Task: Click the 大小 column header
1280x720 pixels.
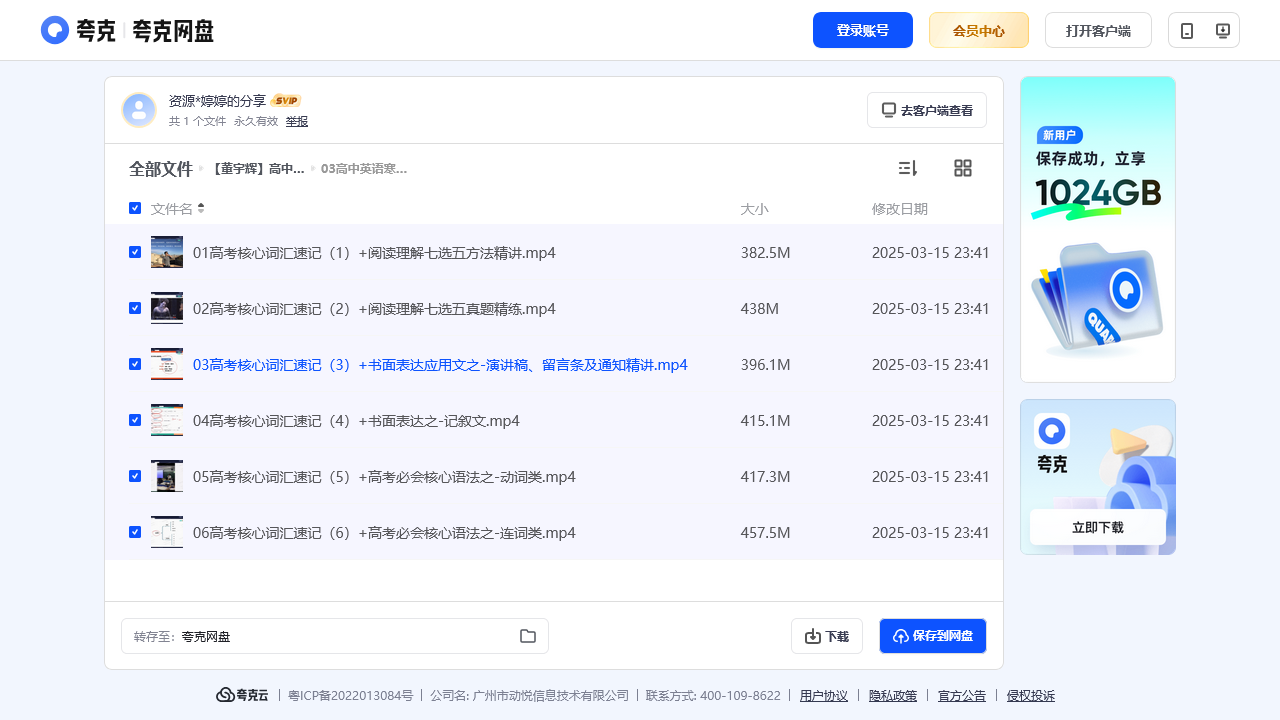Action: 754,208
